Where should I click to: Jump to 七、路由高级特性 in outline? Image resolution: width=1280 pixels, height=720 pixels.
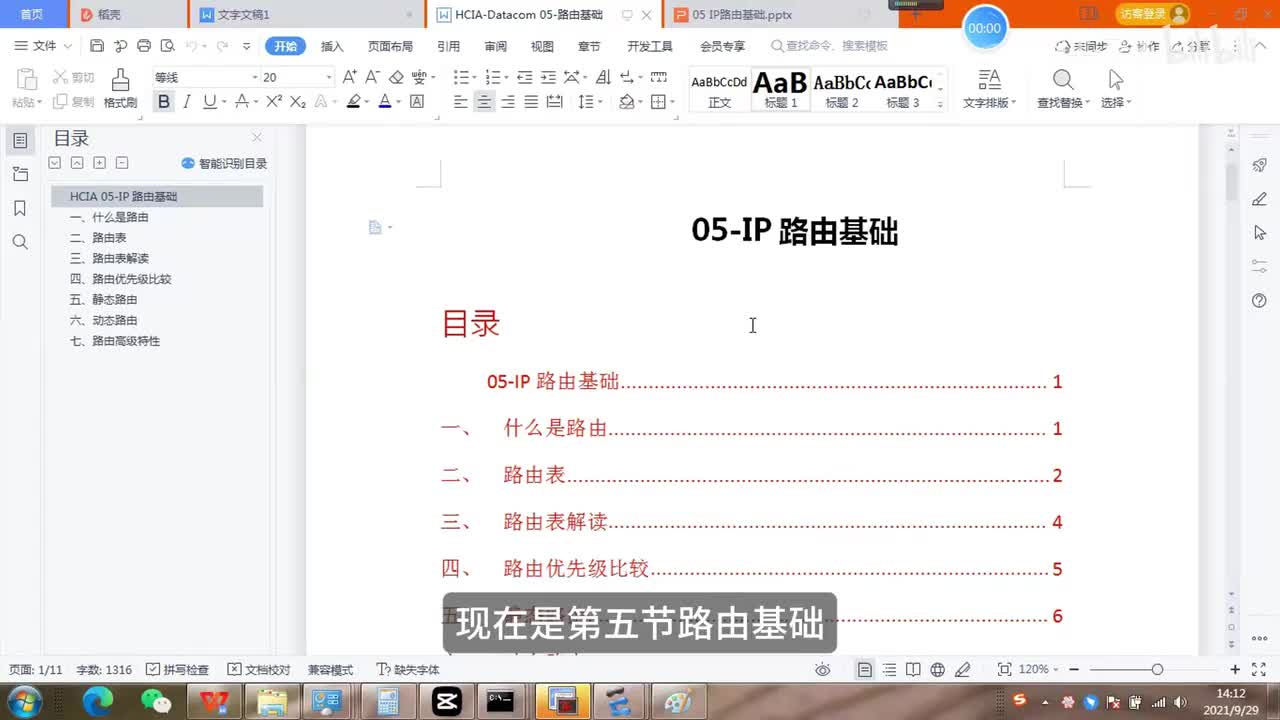[114, 341]
